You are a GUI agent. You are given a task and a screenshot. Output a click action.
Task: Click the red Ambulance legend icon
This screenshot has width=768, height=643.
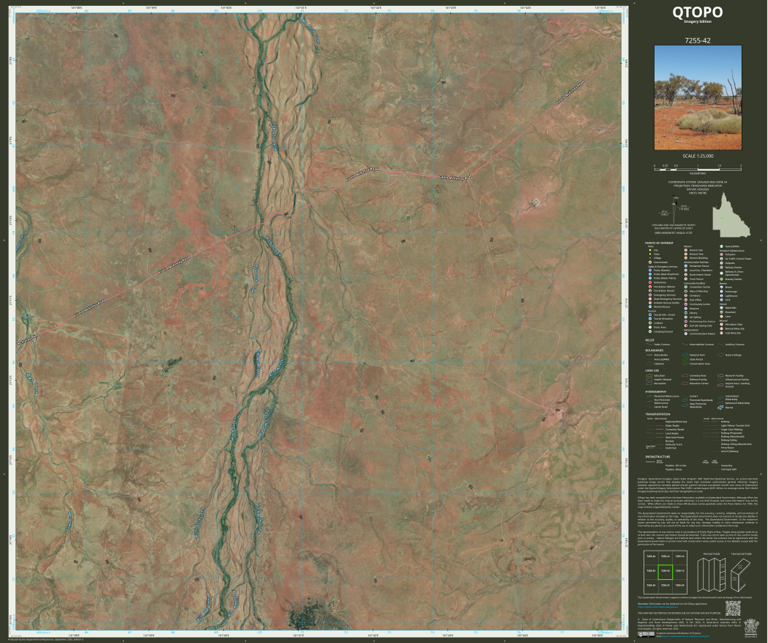pos(650,283)
